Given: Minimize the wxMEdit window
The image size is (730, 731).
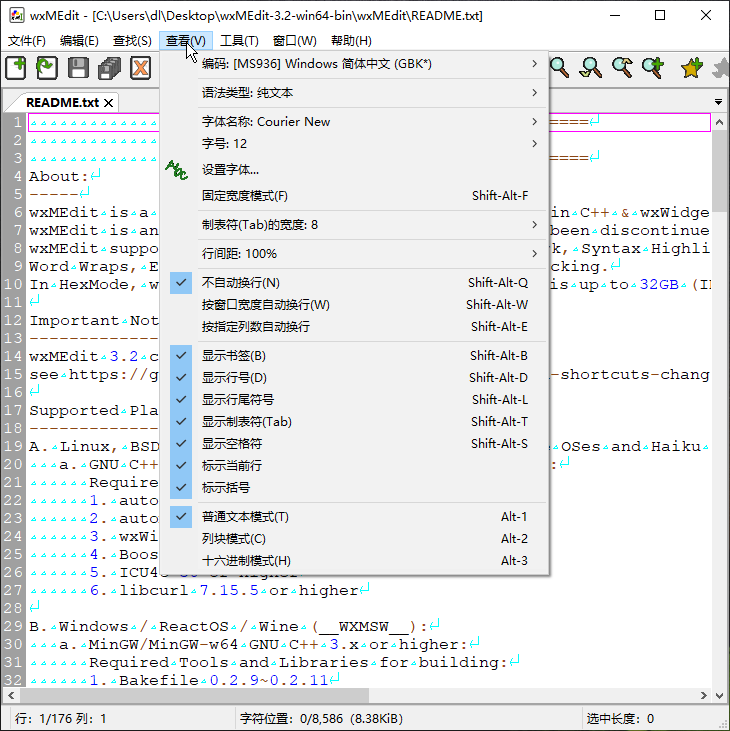Looking at the screenshot, I should click(x=615, y=15).
